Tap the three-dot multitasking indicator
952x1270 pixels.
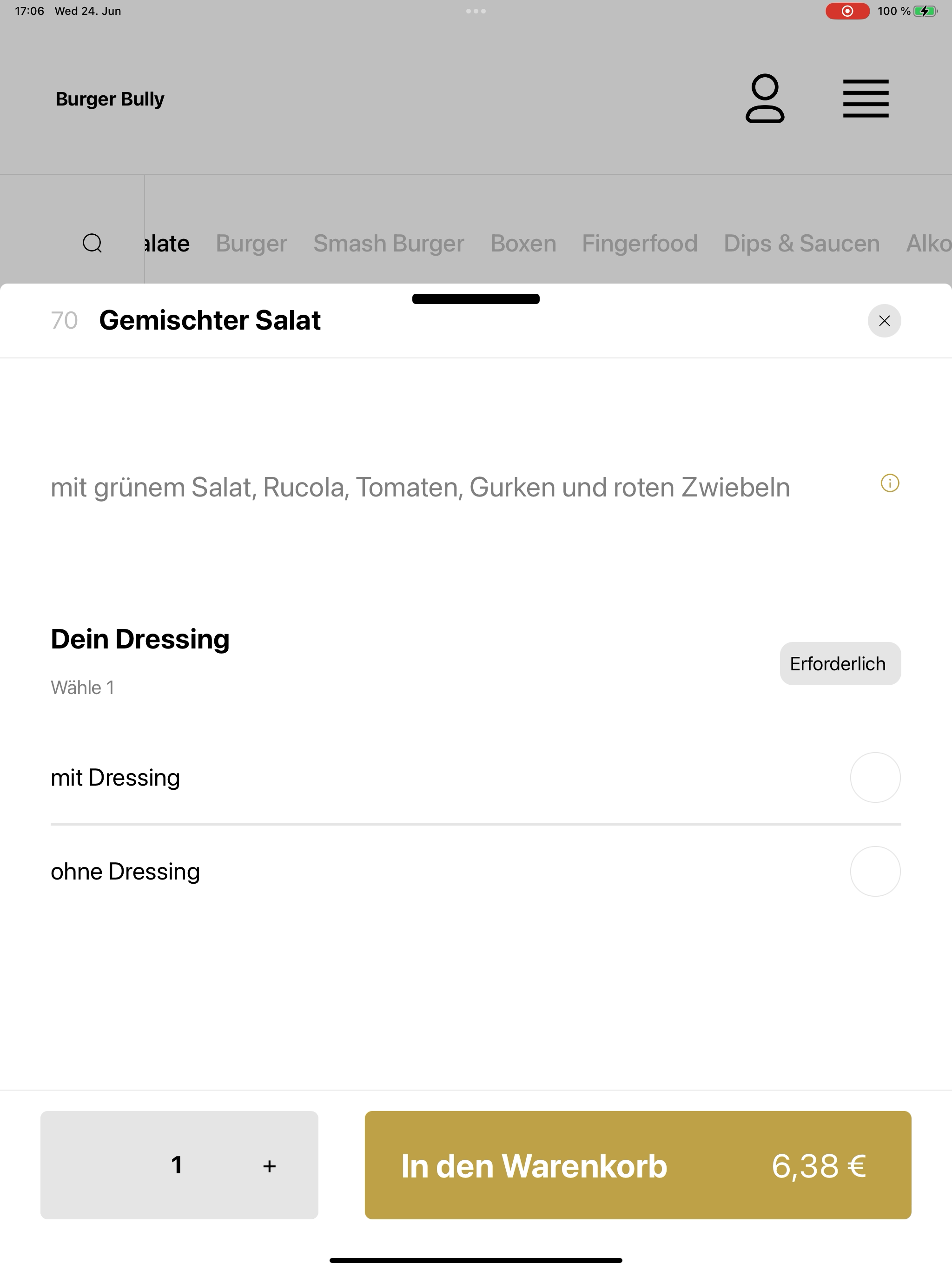[476, 11]
